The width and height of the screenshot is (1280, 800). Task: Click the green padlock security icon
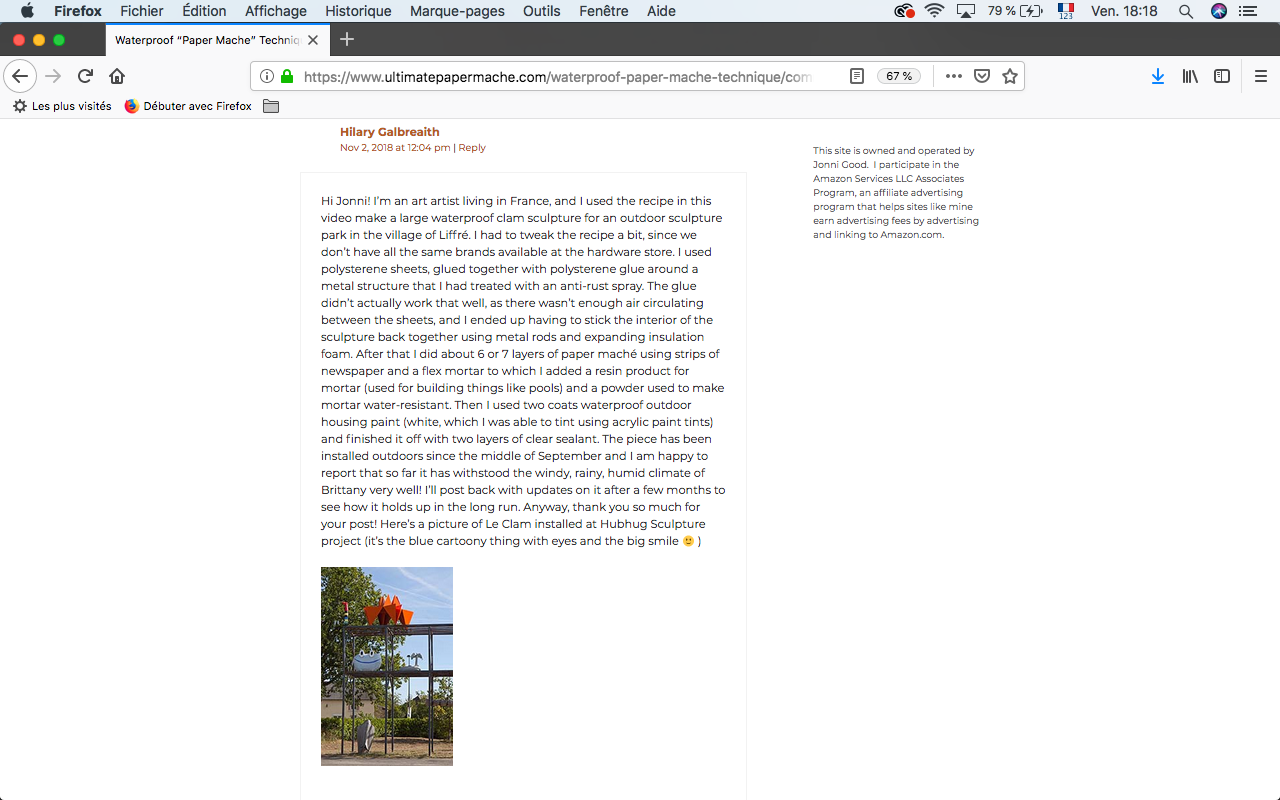[287, 76]
